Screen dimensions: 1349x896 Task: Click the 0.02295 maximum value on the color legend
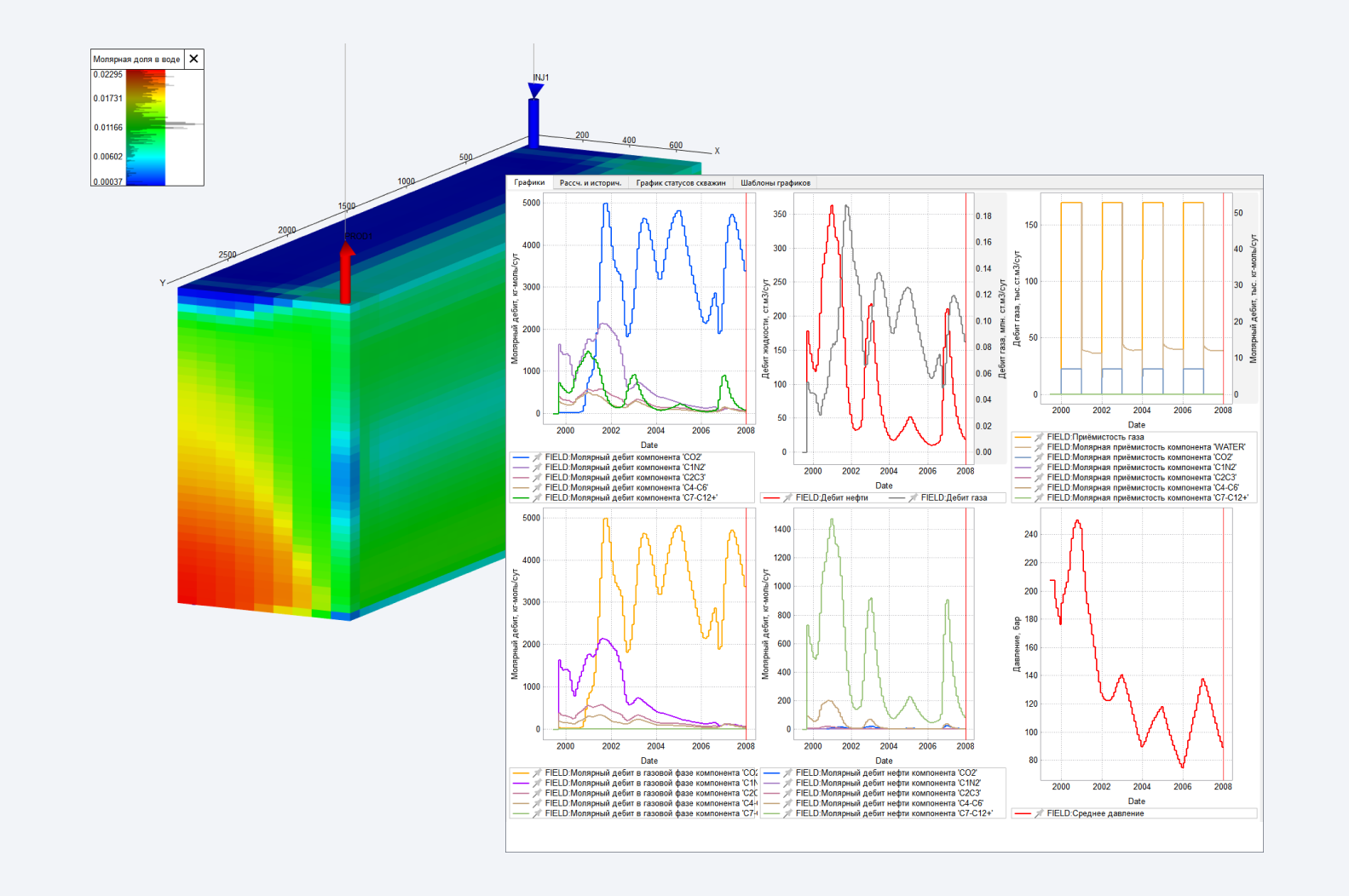pos(108,74)
